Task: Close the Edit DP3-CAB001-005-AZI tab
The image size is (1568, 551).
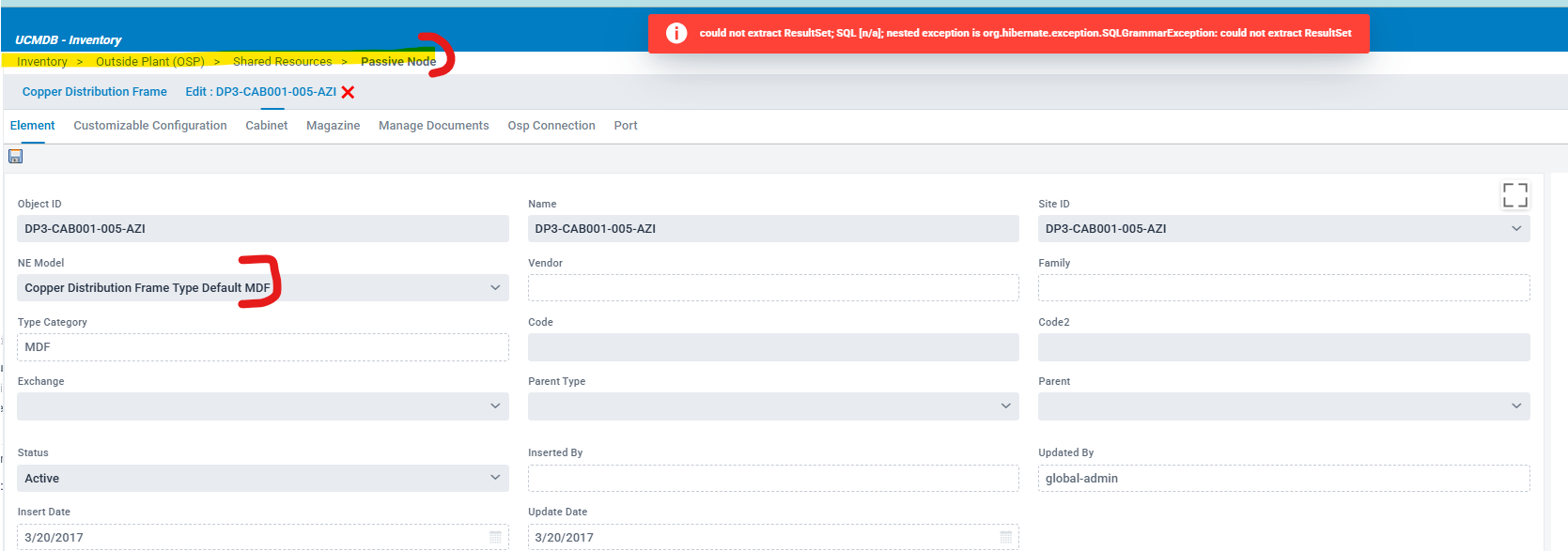Action: [349, 92]
